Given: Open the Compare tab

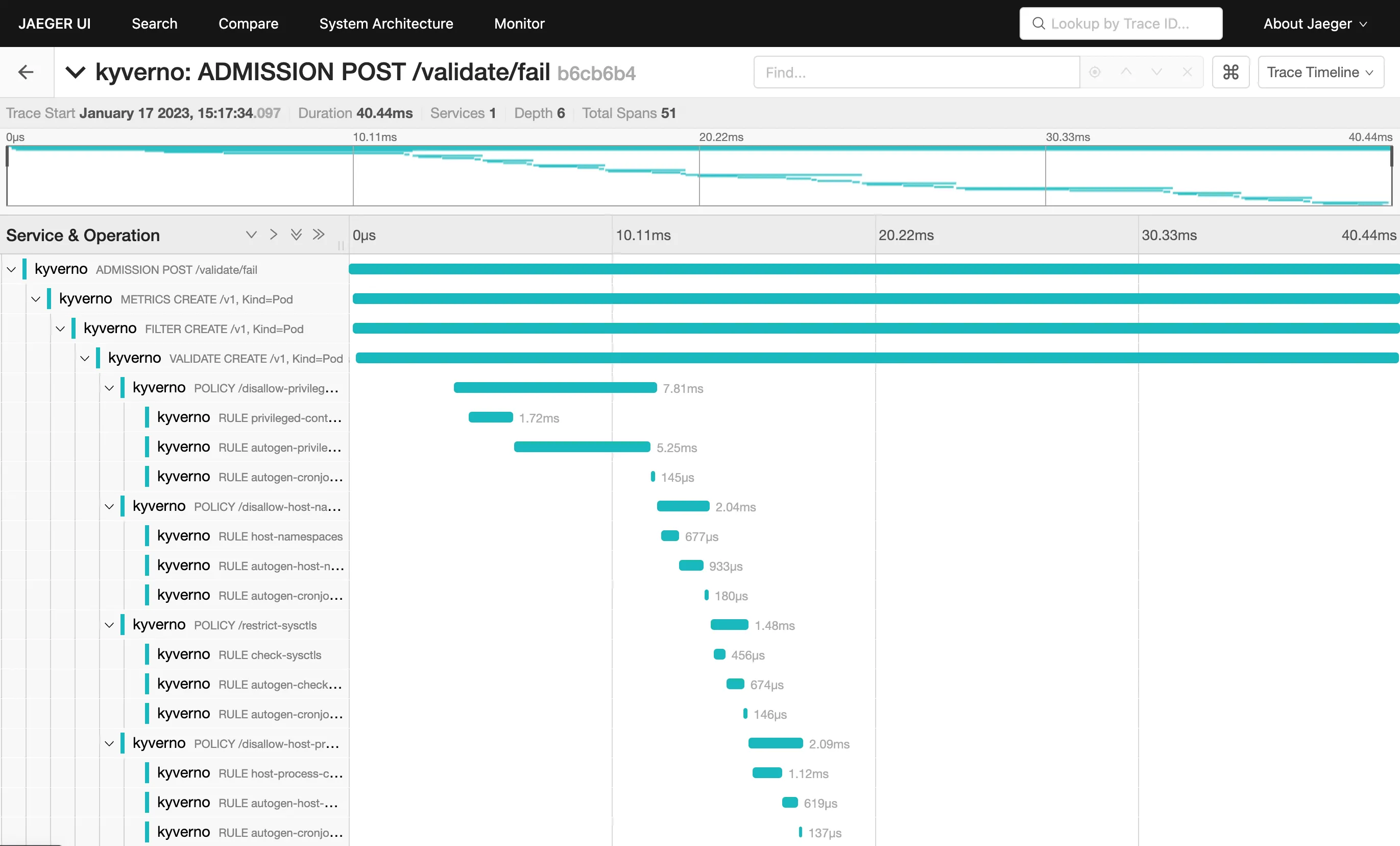Looking at the screenshot, I should (248, 24).
